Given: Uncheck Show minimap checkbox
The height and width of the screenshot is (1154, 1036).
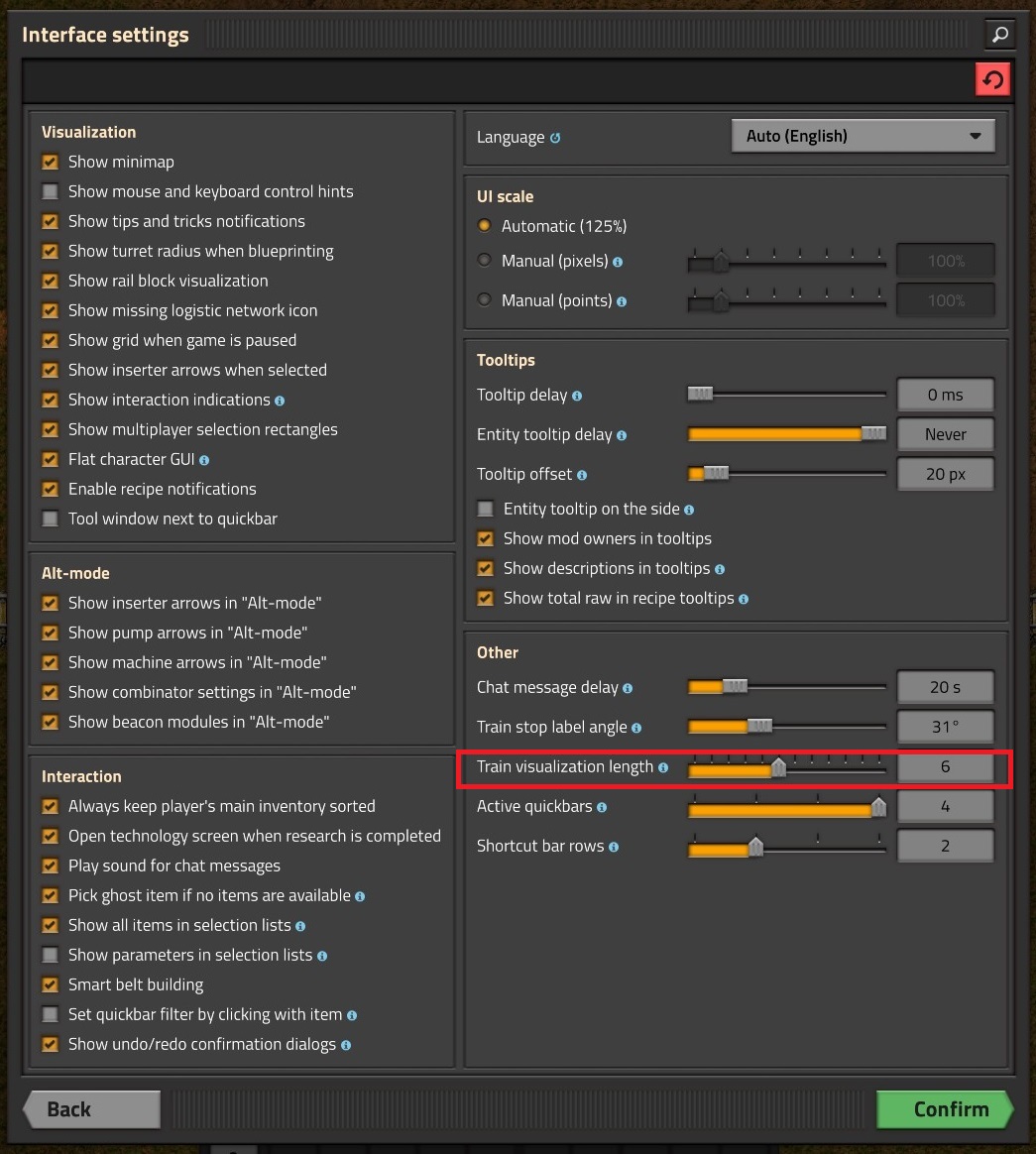Looking at the screenshot, I should point(50,162).
